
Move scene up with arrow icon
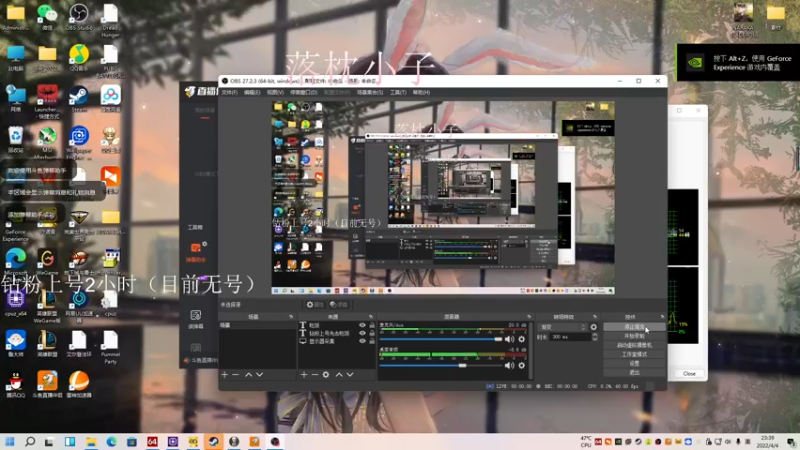click(248, 374)
